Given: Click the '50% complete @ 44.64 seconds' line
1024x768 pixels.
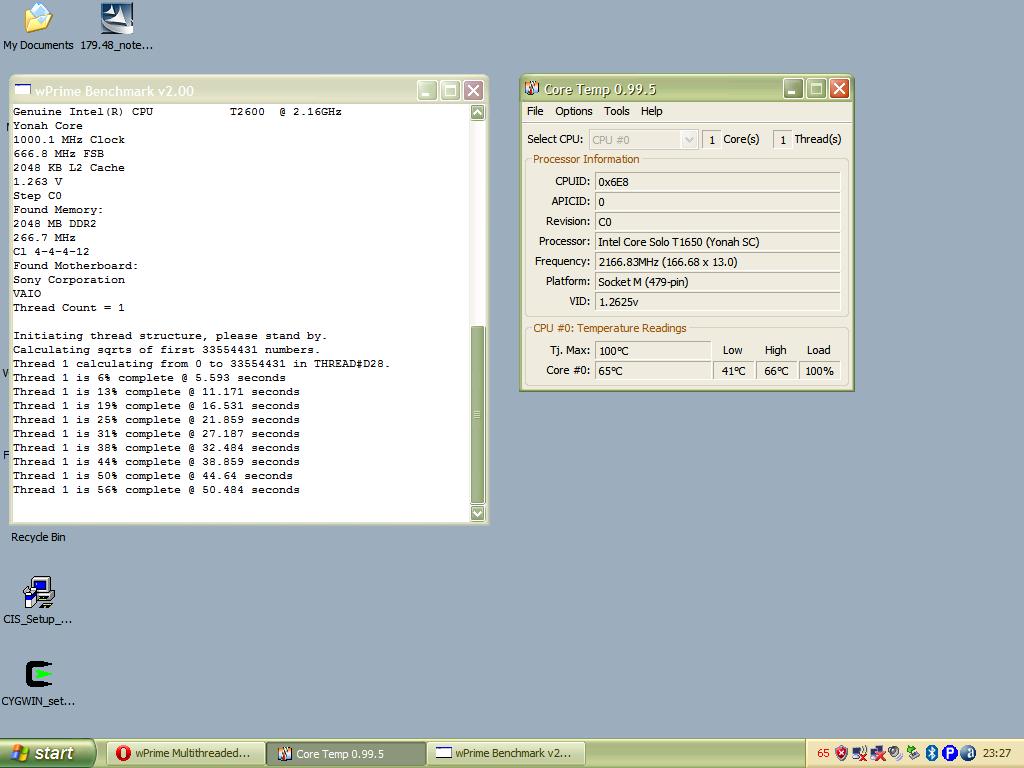Looking at the screenshot, I should pyautogui.click(x=153, y=475).
